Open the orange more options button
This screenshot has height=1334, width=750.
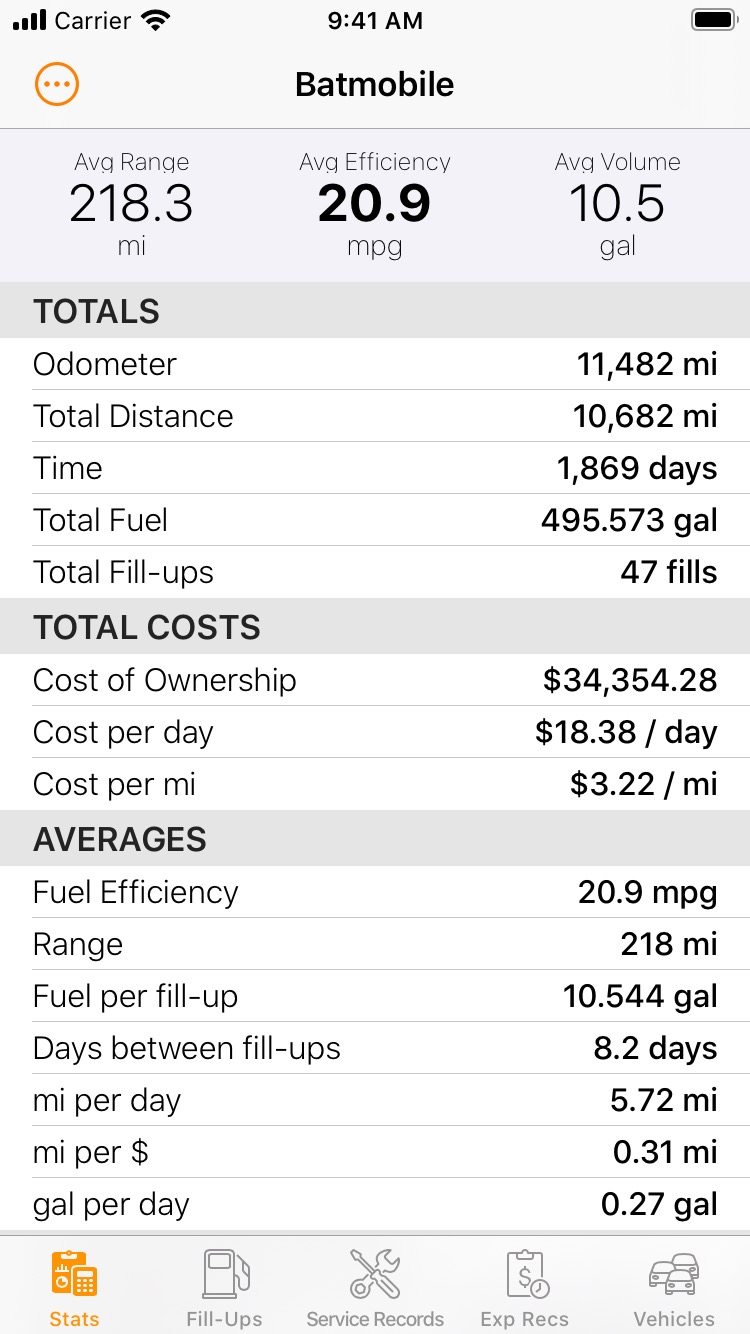(x=57, y=85)
